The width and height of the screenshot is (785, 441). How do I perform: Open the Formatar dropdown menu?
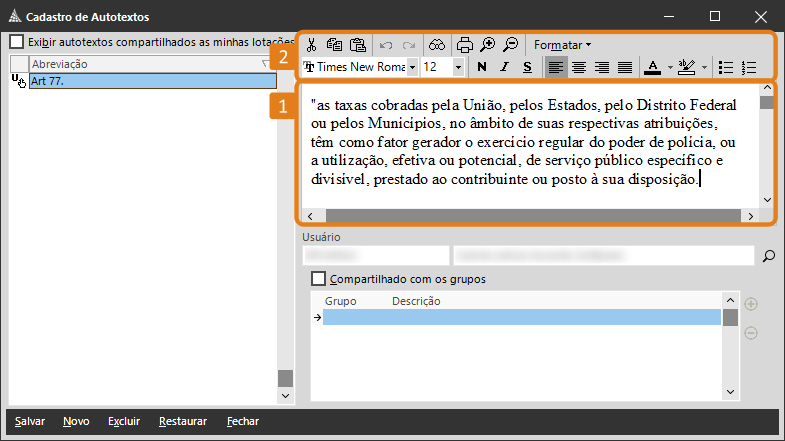[x=561, y=45]
